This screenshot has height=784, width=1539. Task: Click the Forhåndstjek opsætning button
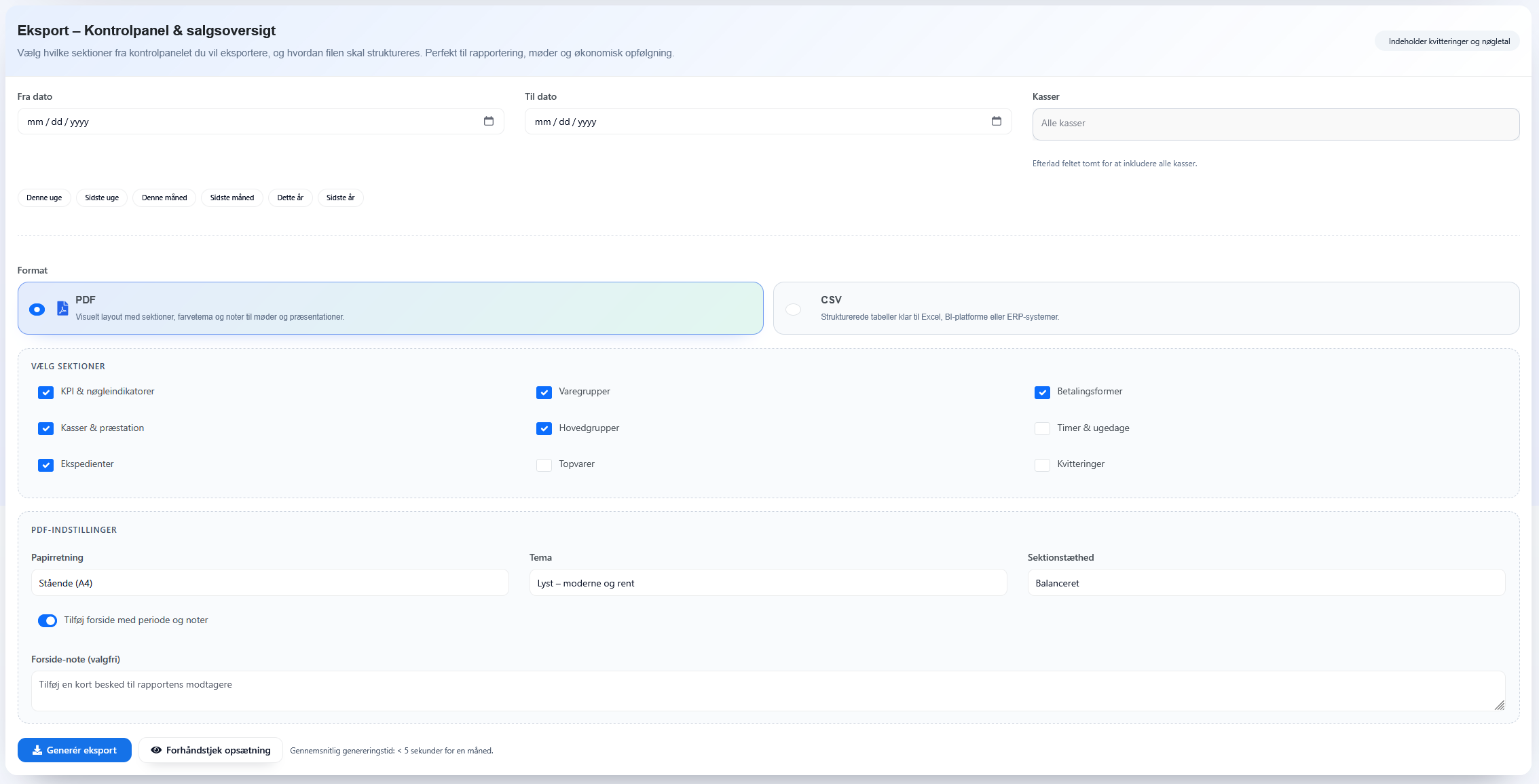pos(210,750)
